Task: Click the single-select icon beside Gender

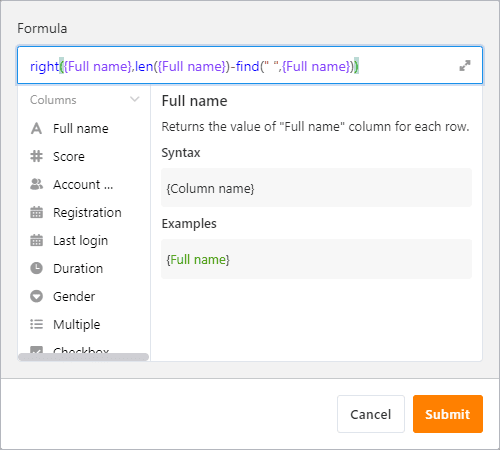Action: (x=36, y=296)
